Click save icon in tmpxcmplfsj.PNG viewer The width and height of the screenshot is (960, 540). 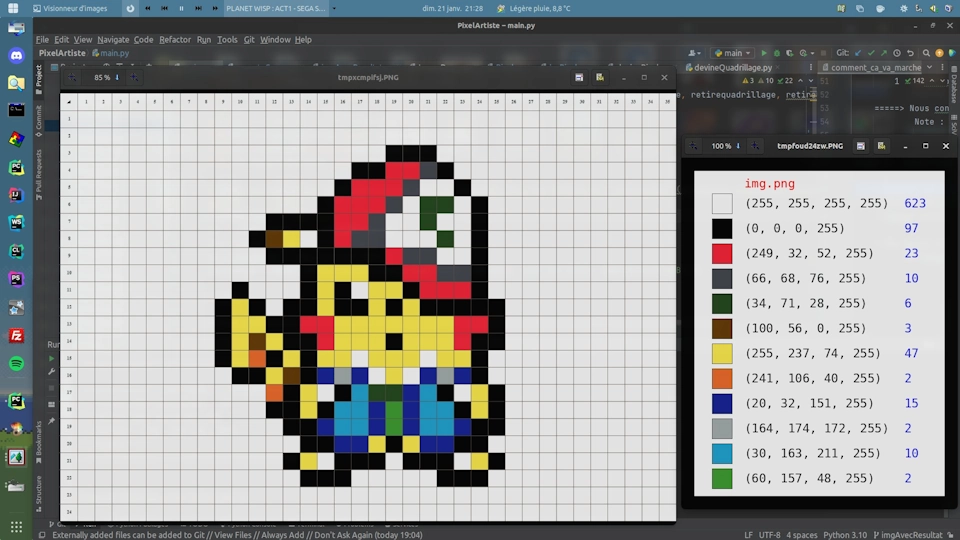click(x=579, y=78)
